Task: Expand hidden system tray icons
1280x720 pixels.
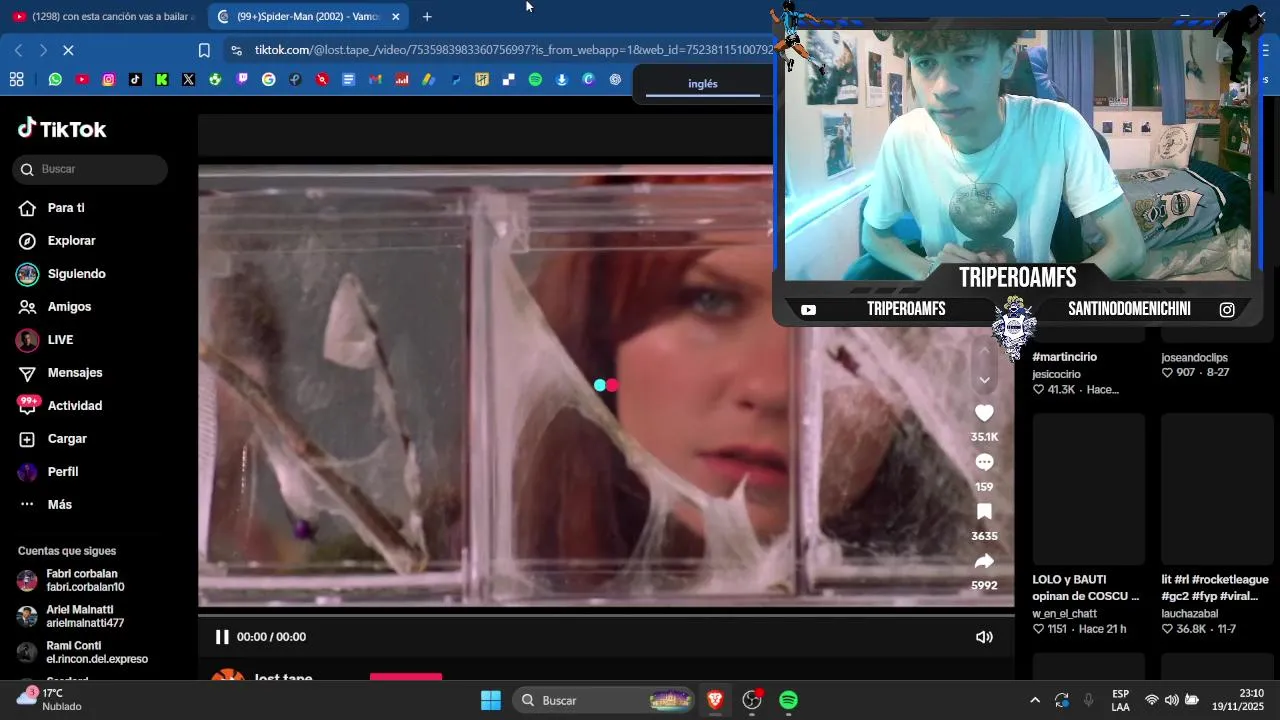Action: coord(1035,700)
